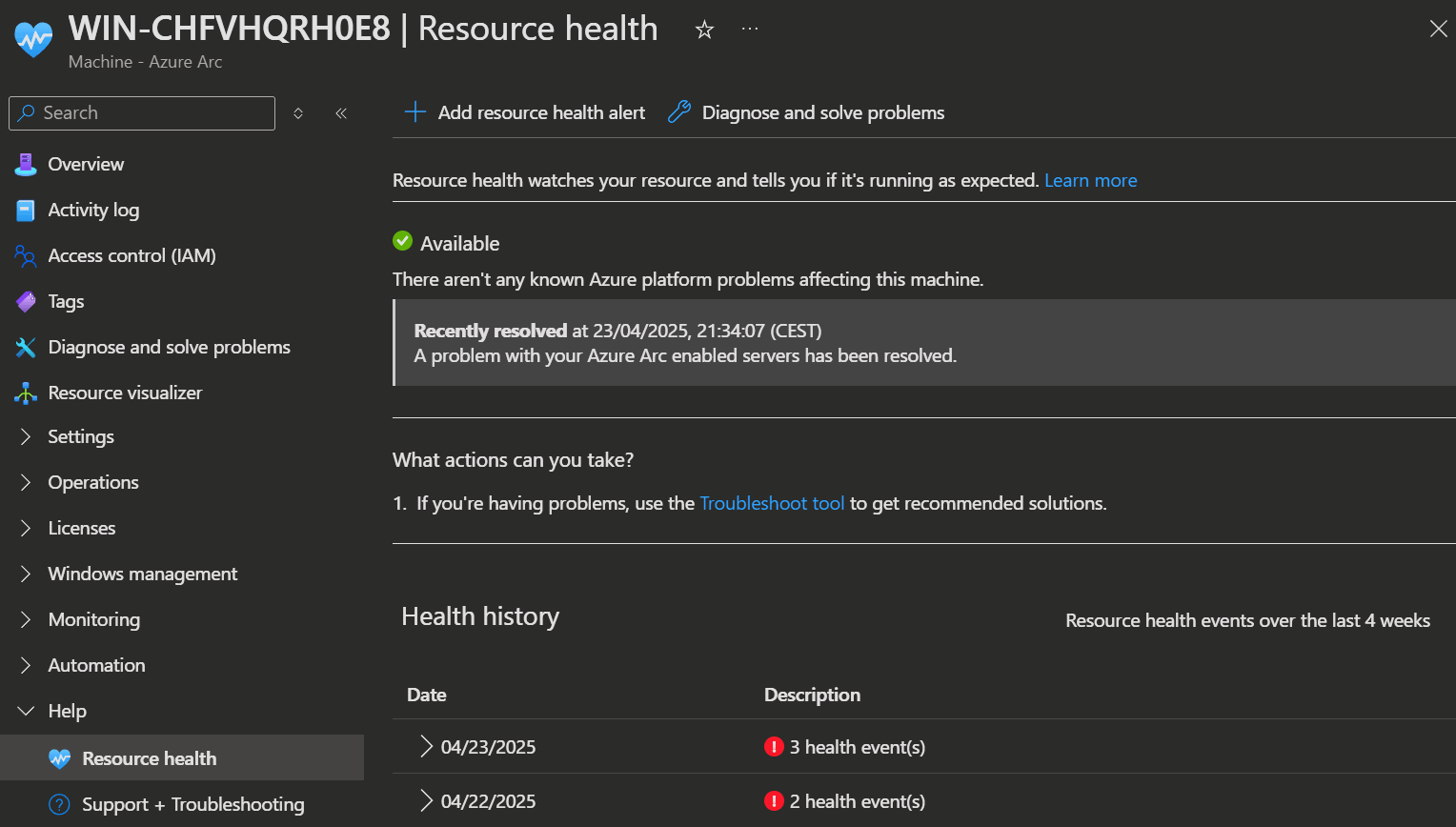This screenshot has width=1456, height=827.
Task: Open the Learn more link
Action: pyautogui.click(x=1090, y=180)
